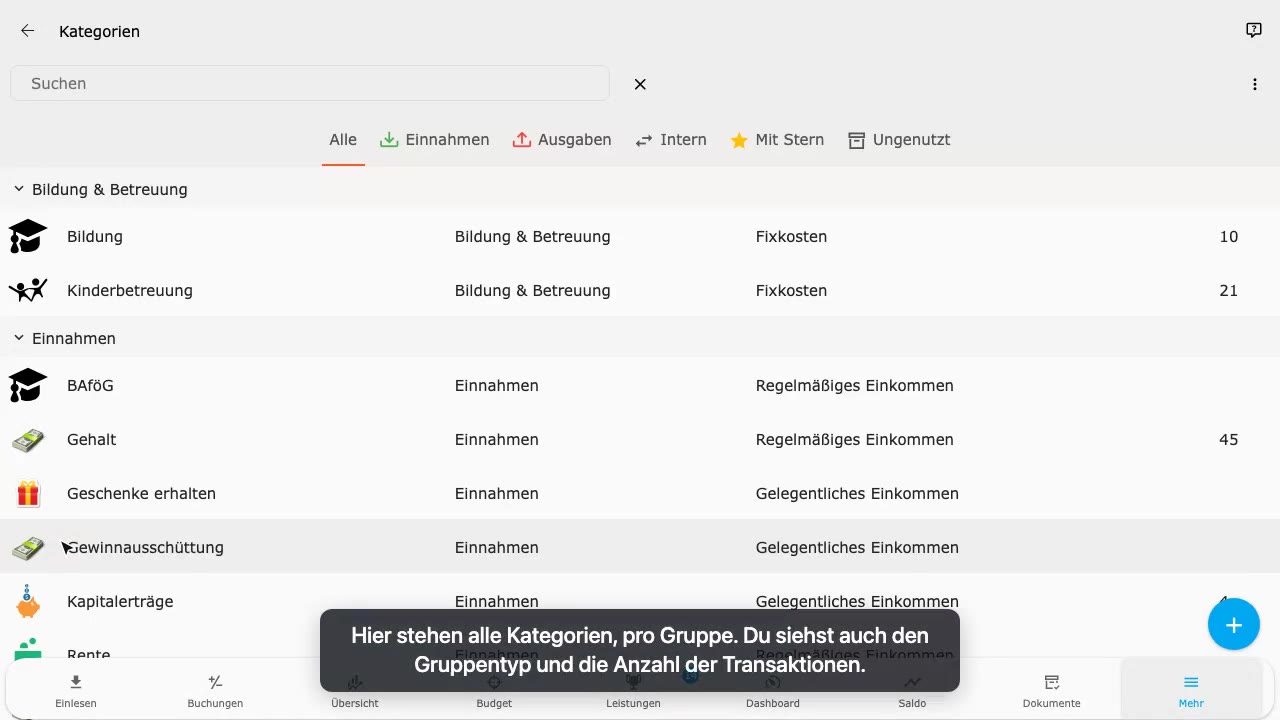Open Dokumente in the bottom navigation

point(1052,690)
